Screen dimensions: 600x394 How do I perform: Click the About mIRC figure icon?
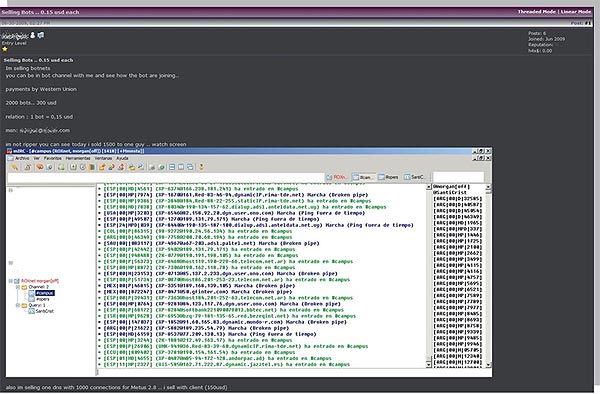coord(201,167)
